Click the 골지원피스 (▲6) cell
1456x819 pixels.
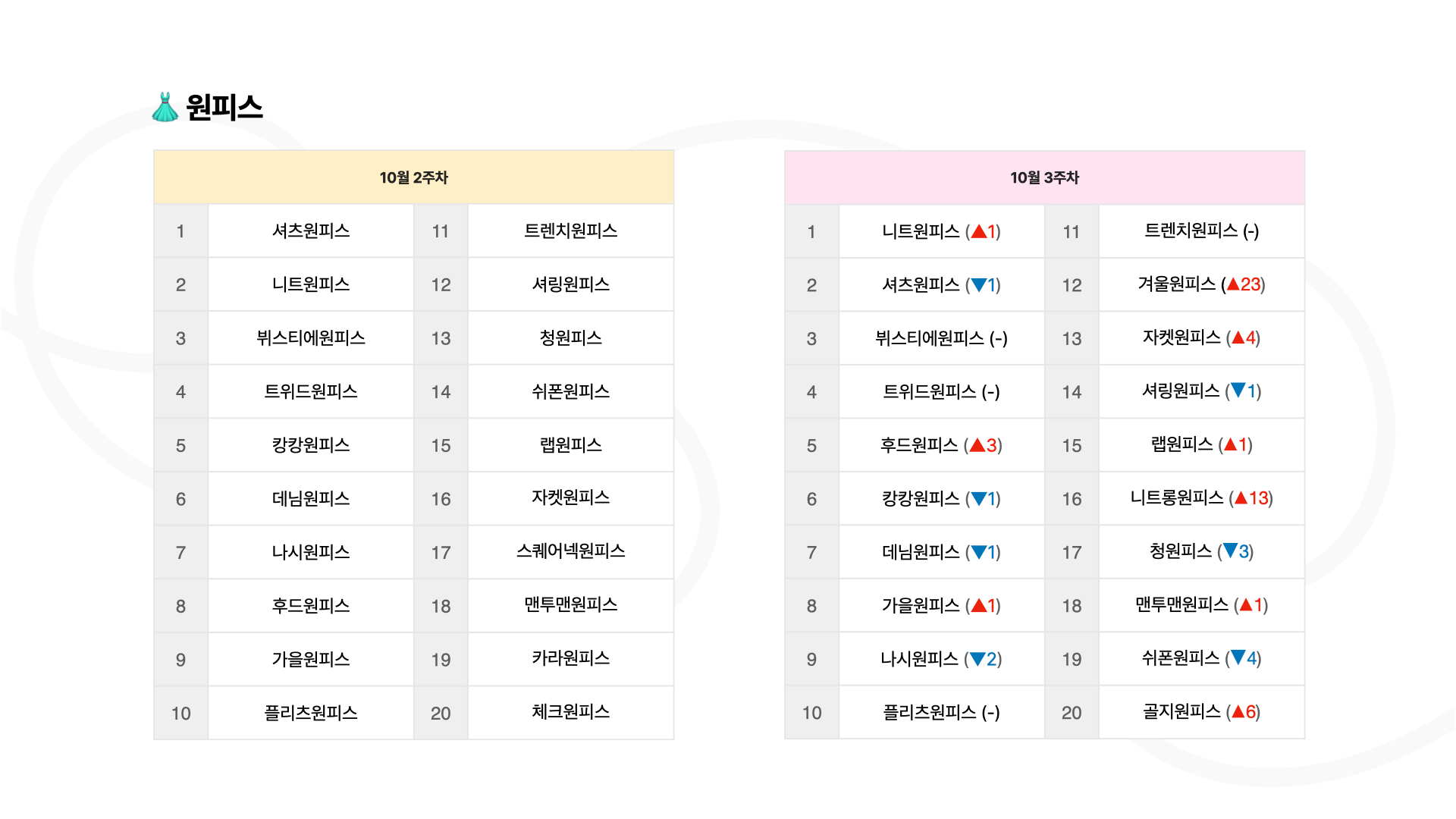(x=1202, y=712)
